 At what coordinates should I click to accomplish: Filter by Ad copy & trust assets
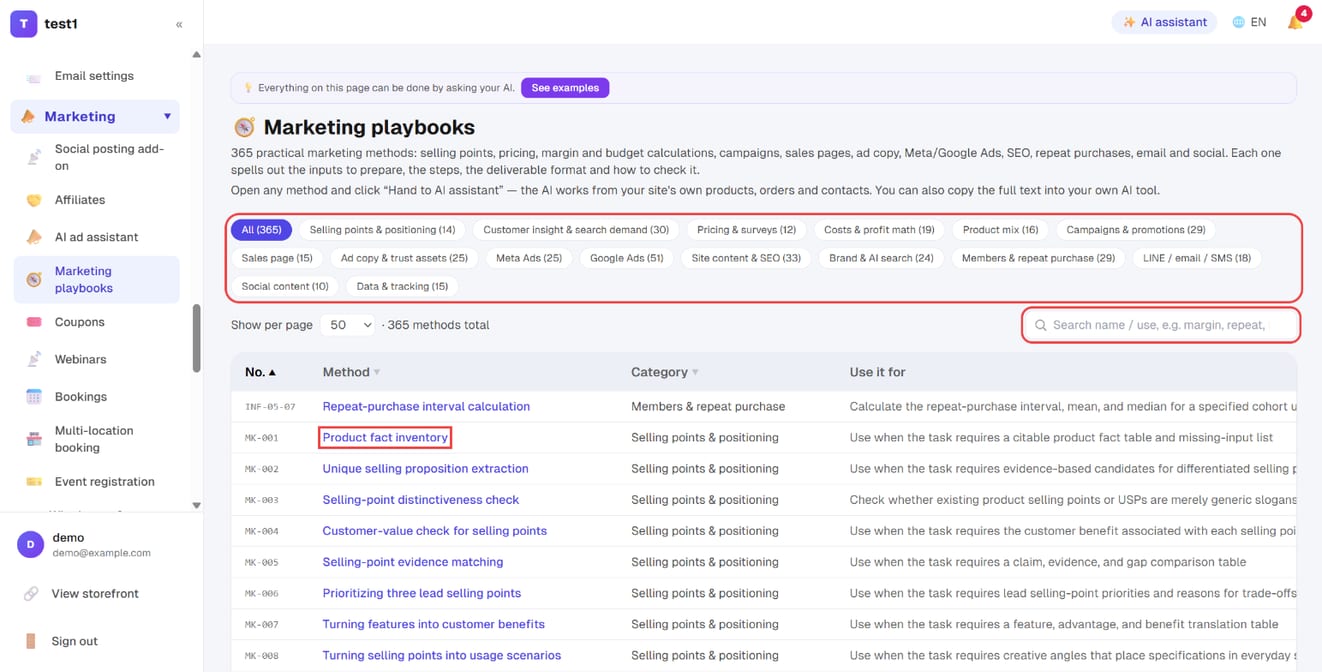click(x=404, y=258)
